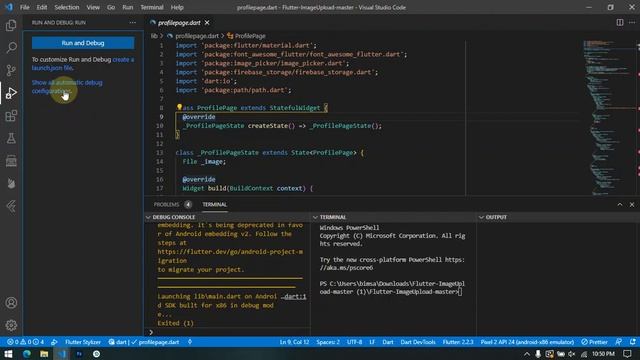Click Ln 9, Col 12 status entry
The width and height of the screenshot is (640, 360).
pos(294,342)
